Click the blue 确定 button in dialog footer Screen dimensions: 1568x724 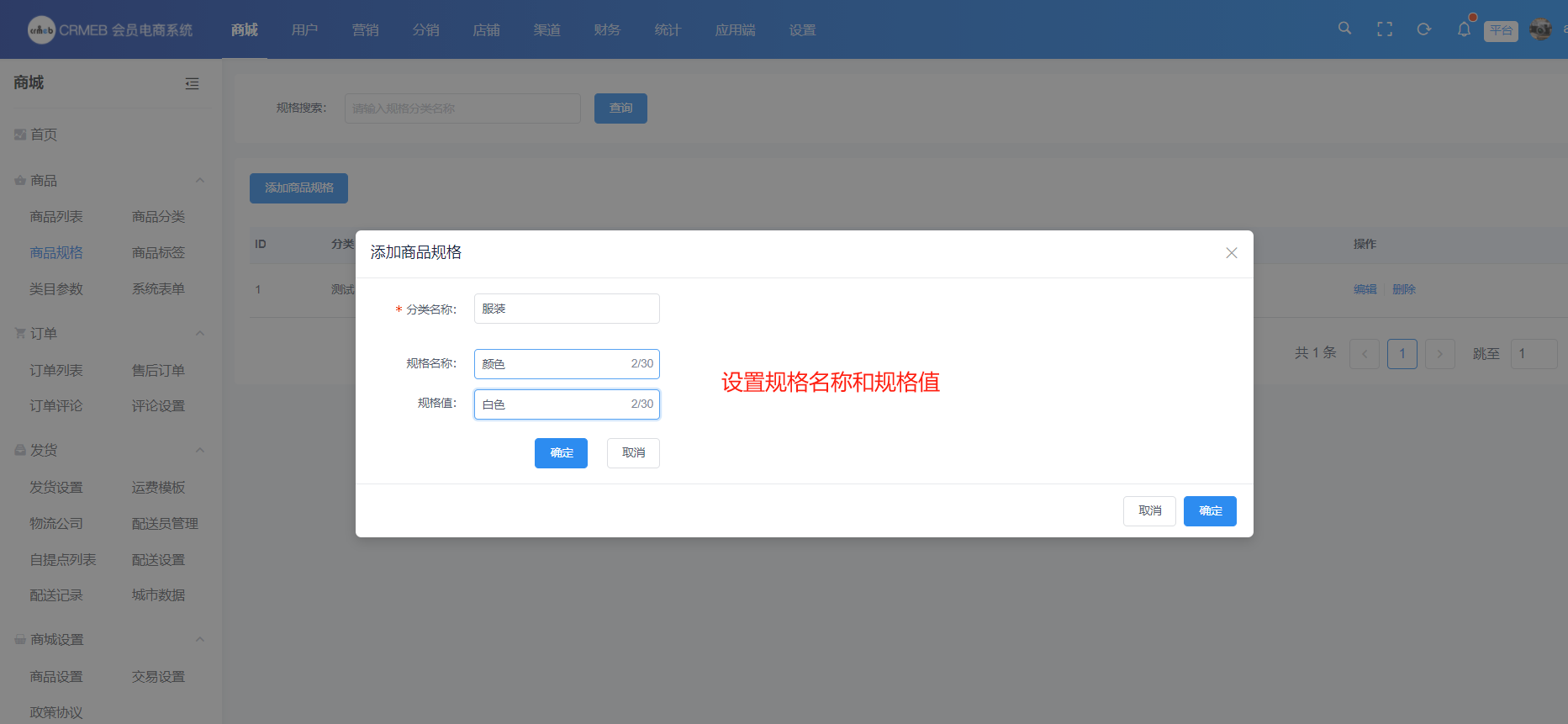click(1209, 511)
